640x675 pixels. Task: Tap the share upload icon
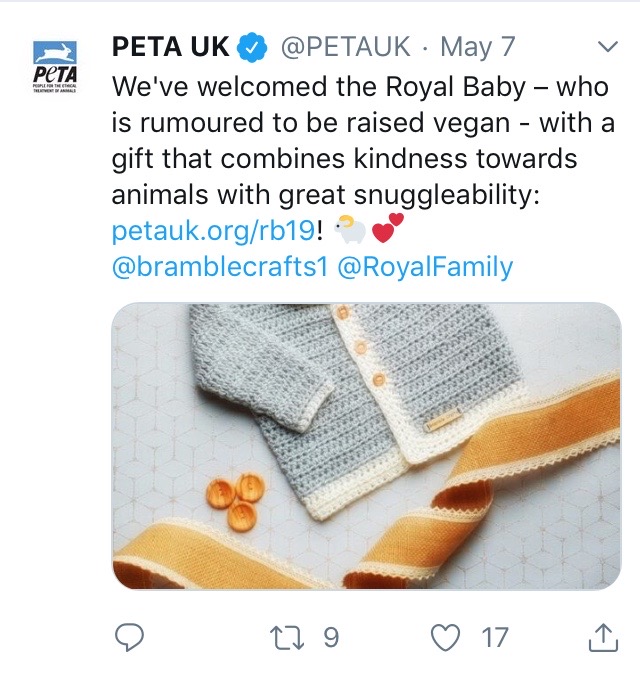click(x=603, y=637)
